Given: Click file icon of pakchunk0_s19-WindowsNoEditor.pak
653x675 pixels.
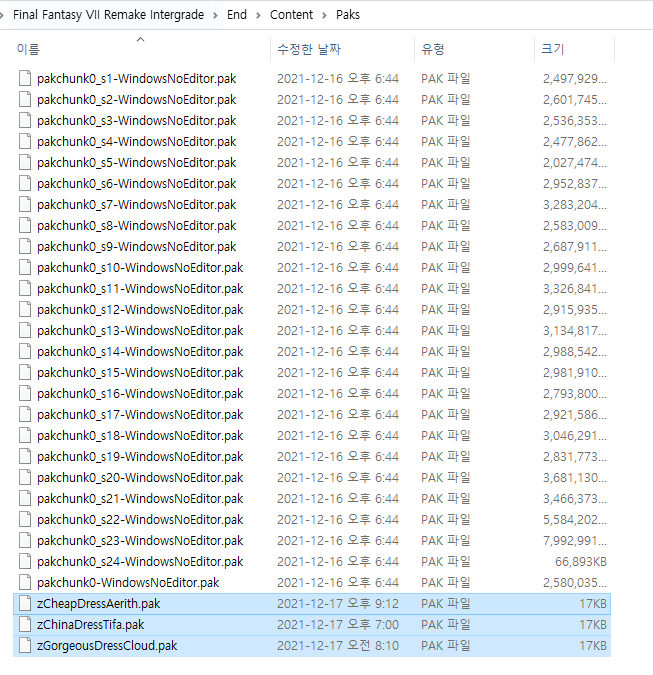Looking at the screenshot, I should click(25, 456).
